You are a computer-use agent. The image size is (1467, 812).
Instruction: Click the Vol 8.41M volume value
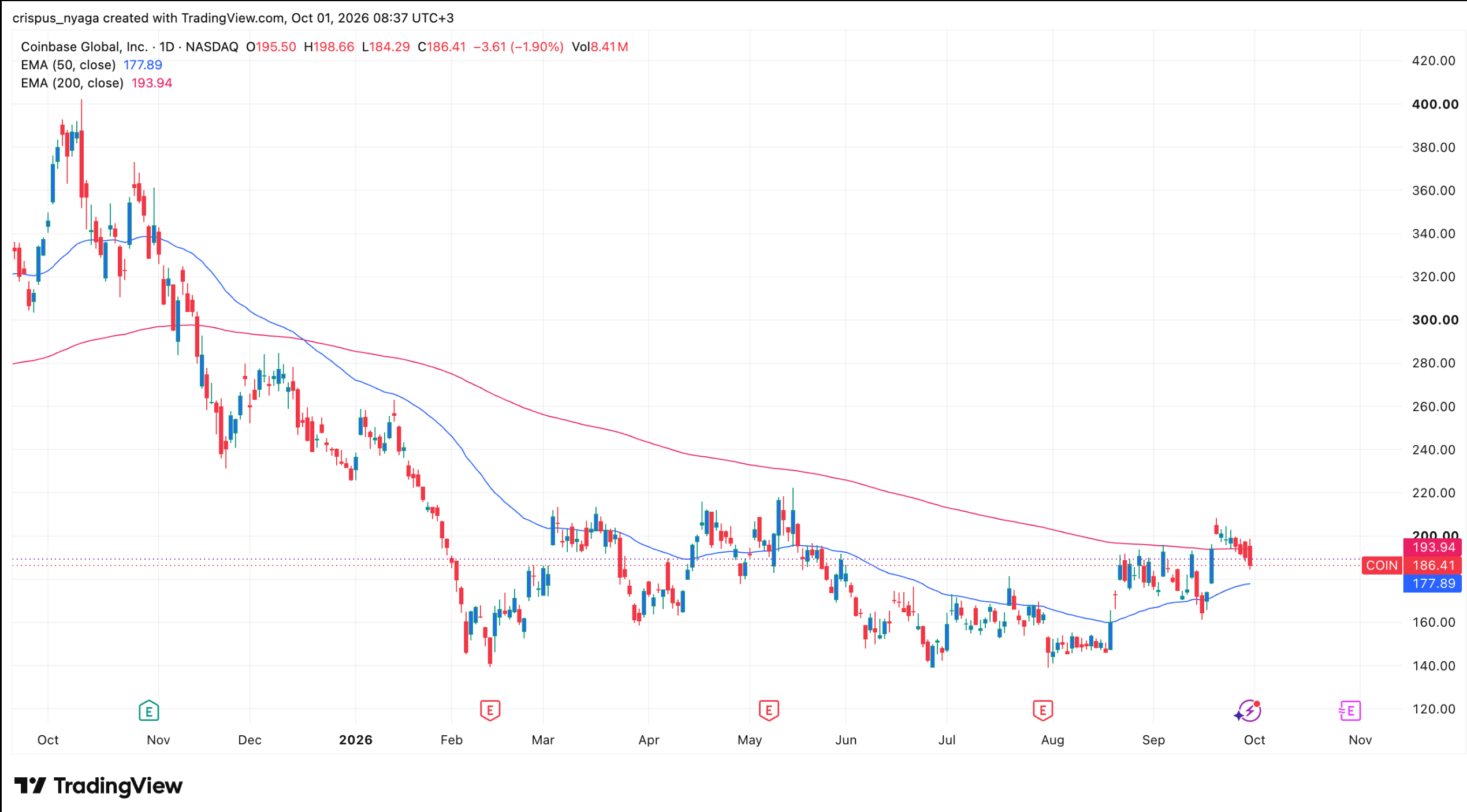600,47
